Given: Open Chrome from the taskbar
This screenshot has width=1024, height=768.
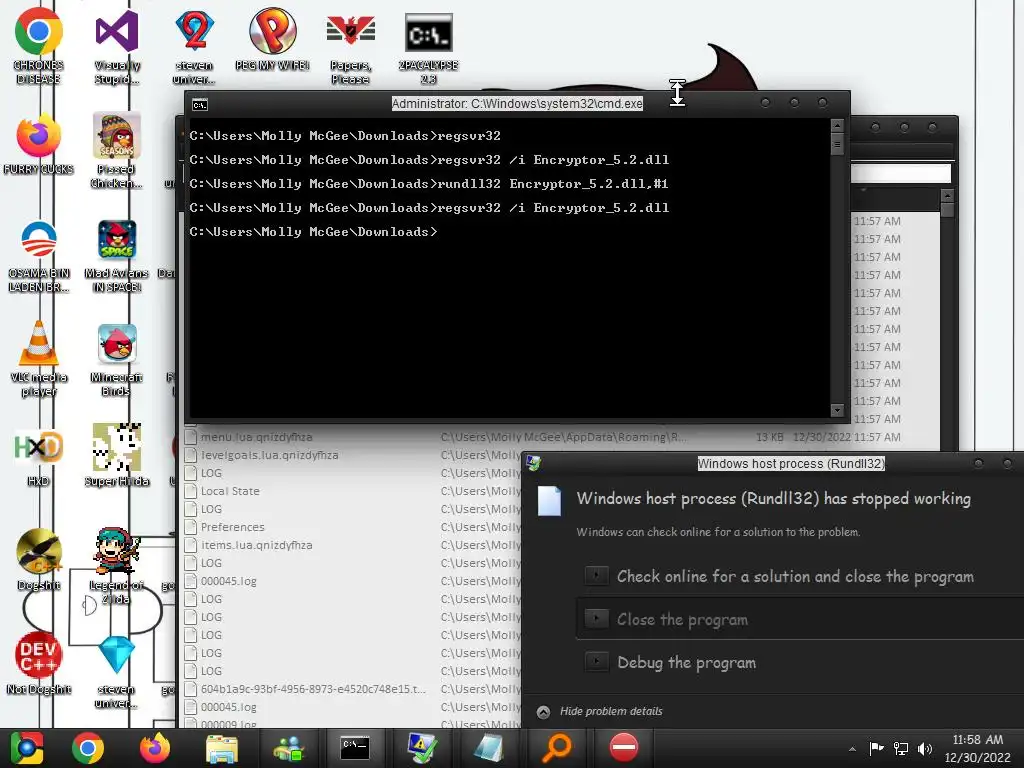Looking at the screenshot, I should click(x=88, y=748).
